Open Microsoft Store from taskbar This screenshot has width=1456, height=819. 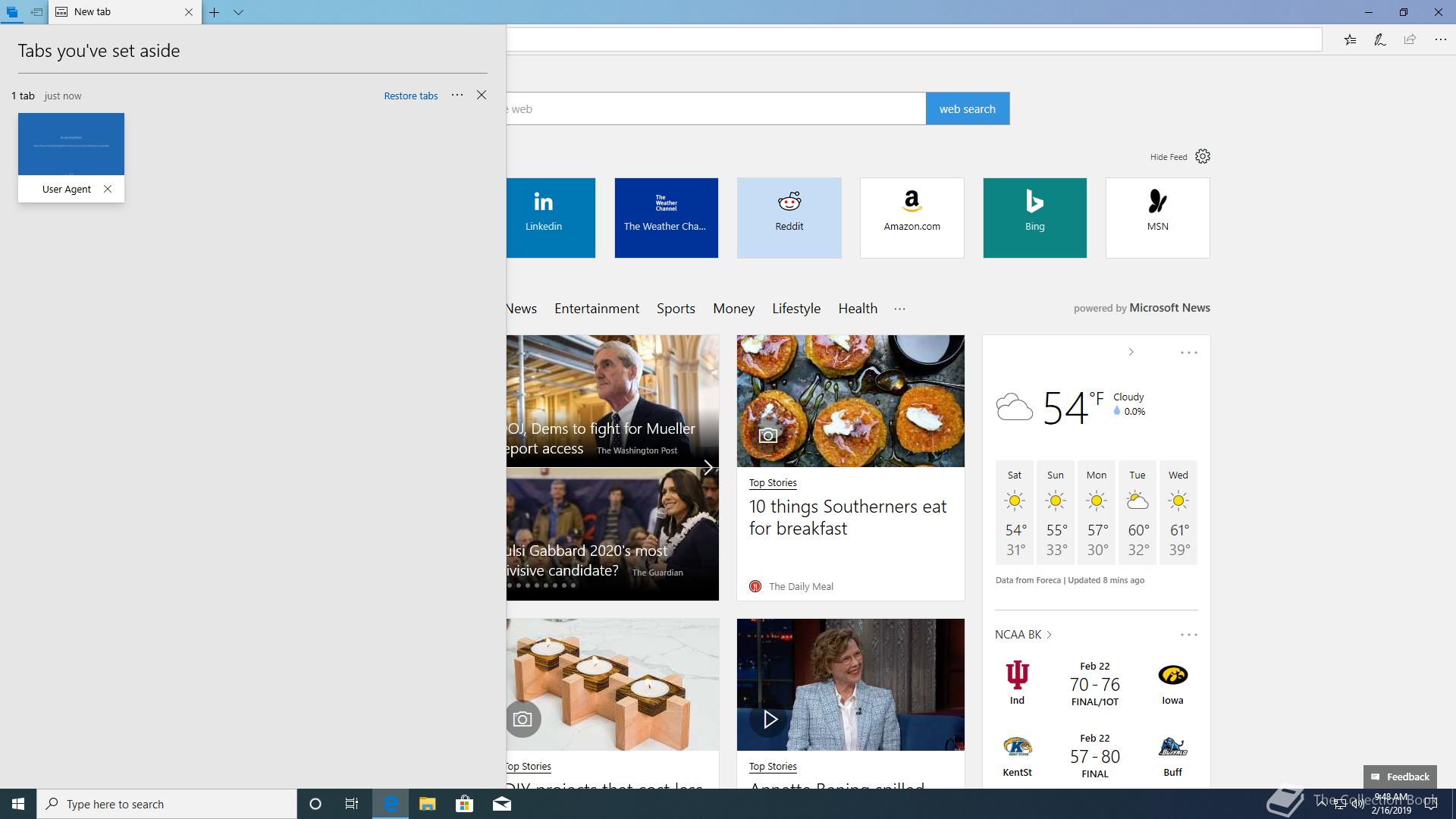464,804
